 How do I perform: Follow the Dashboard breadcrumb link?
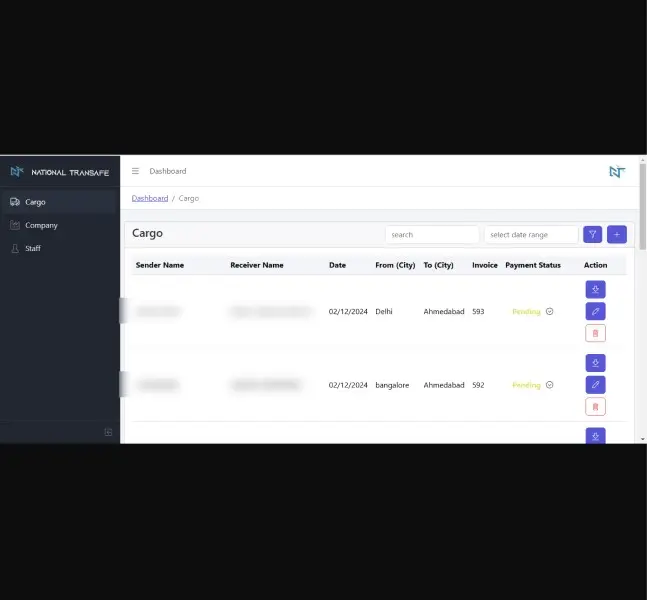[x=150, y=198]
